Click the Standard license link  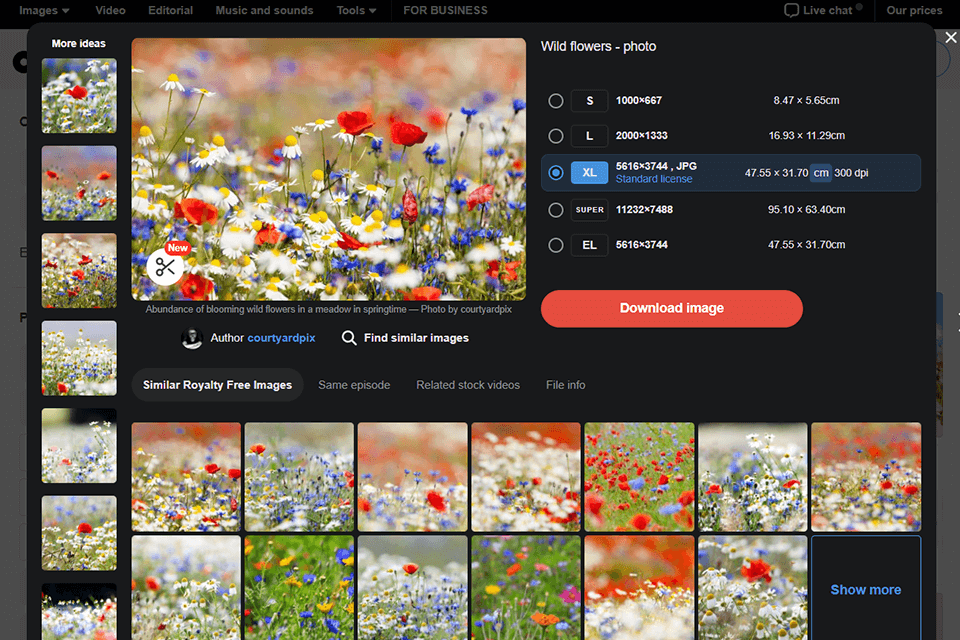pos(654,179)
